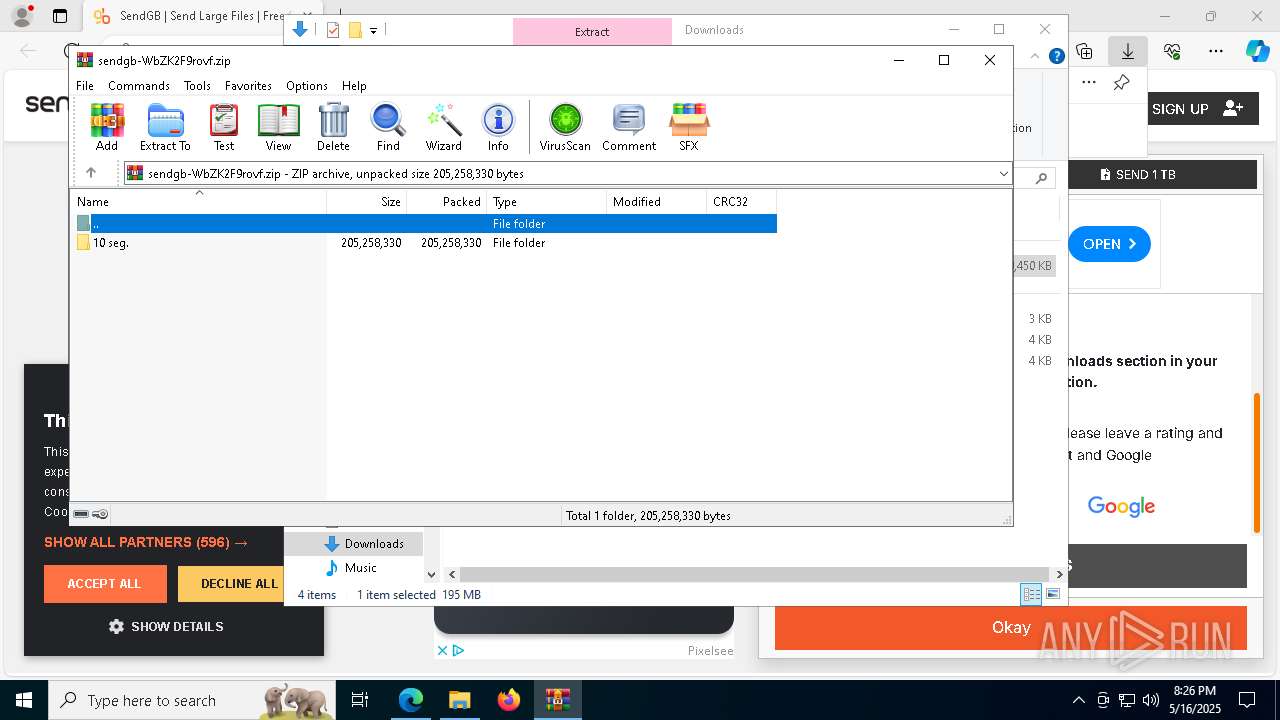Screen dimensions: 1280x720
Task: Open Edge Copilot icon
Action: point(1257,50)
